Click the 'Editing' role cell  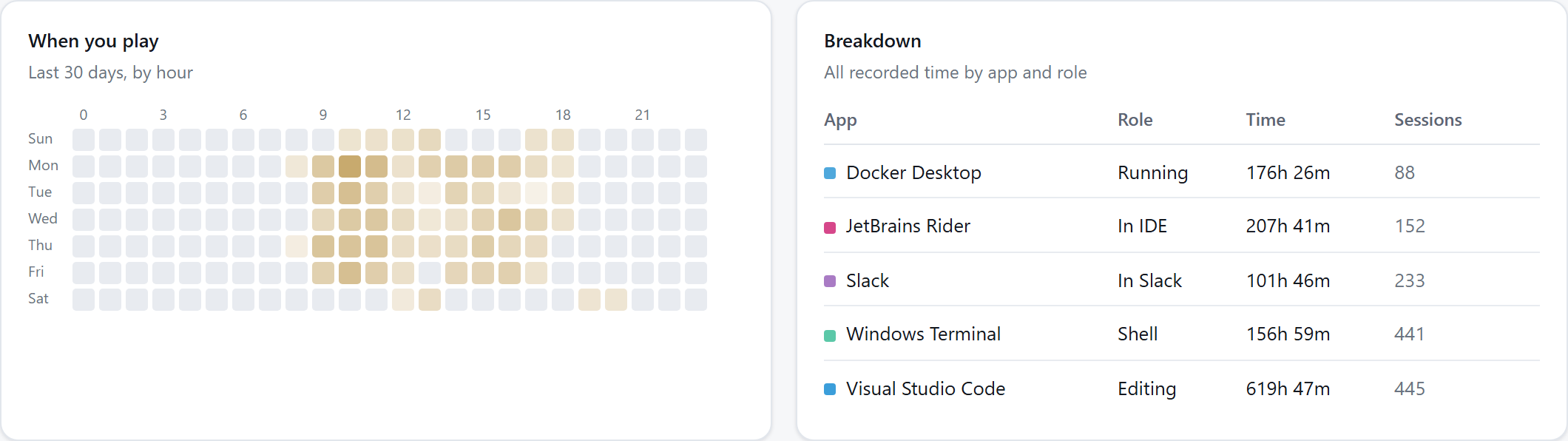pyautogui.click(x=1146, y=388)
